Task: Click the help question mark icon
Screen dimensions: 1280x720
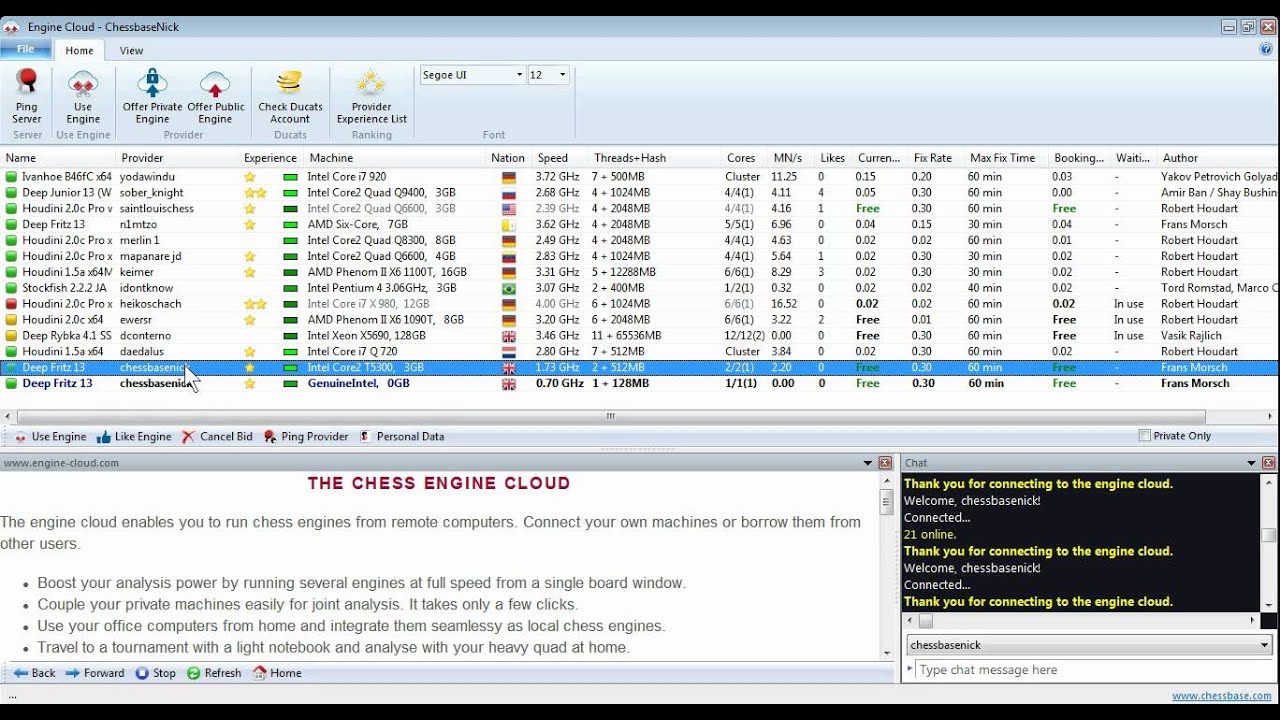Action: coord(1266,49)
